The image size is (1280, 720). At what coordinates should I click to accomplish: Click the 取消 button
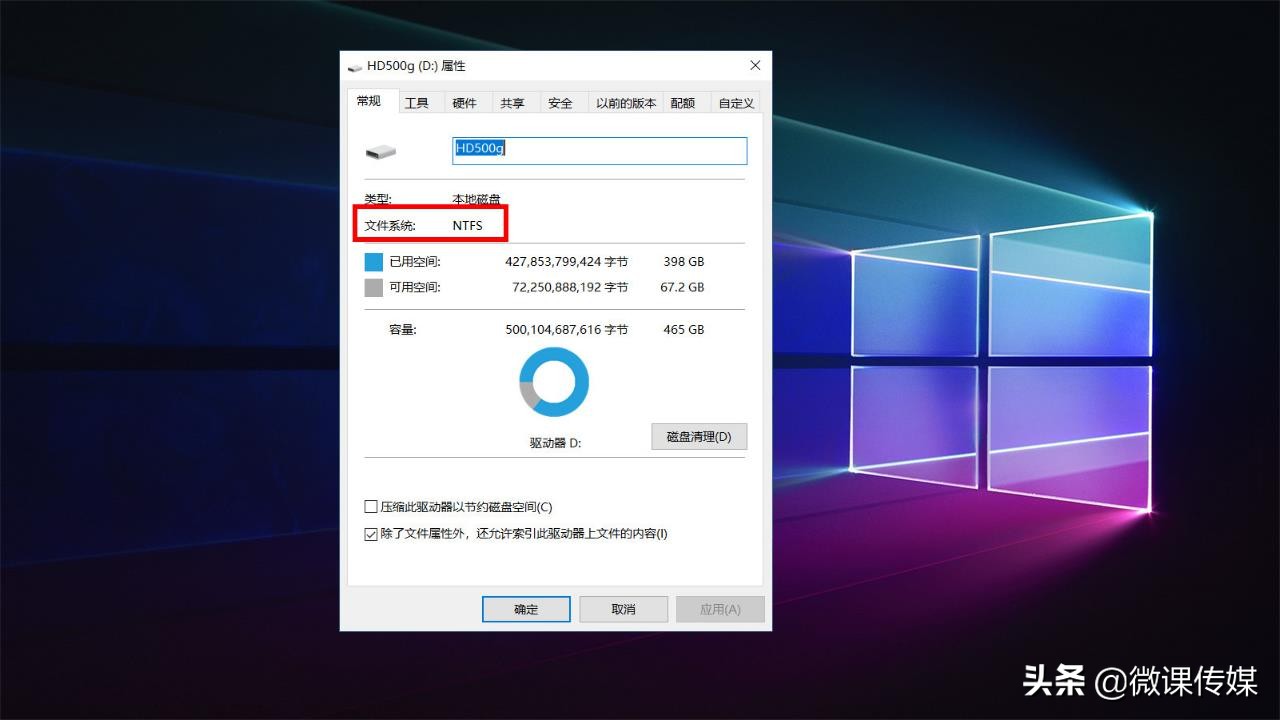[623, 609]
